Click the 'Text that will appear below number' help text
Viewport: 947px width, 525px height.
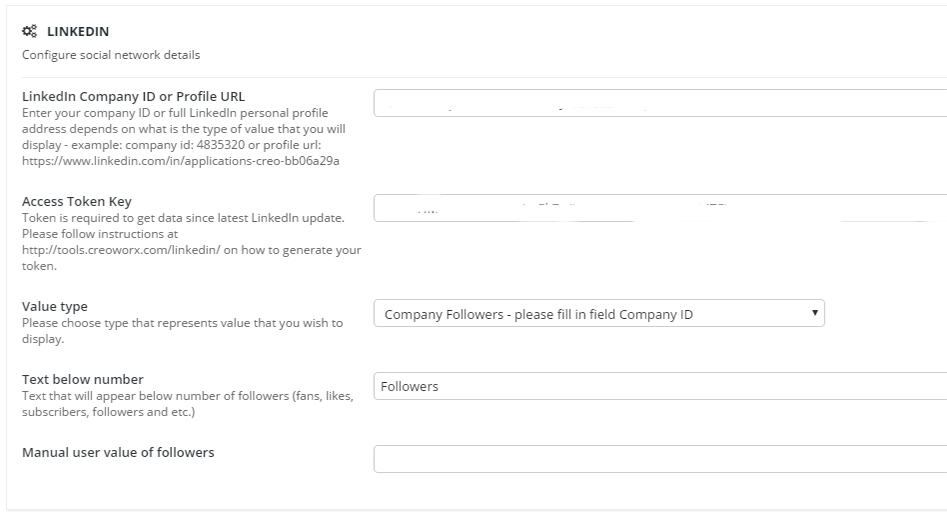pos(187,396)
